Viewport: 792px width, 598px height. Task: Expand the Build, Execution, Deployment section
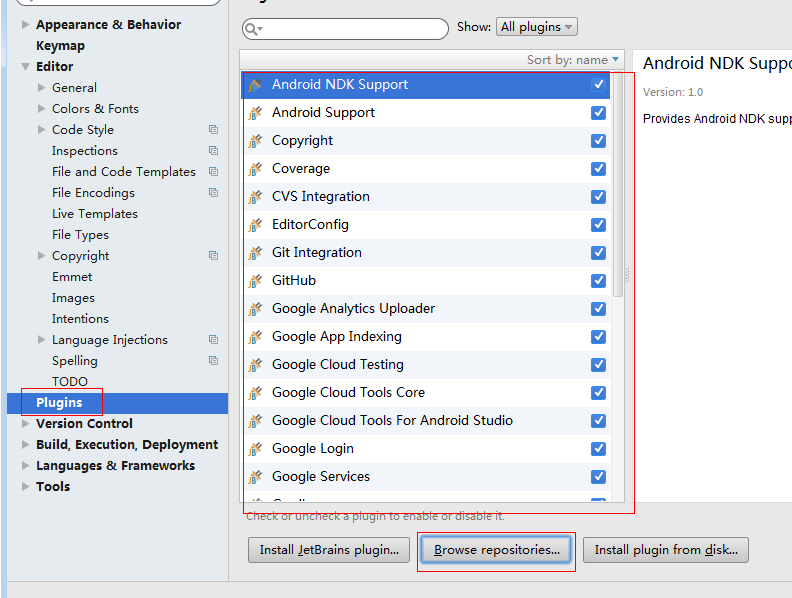(x=25, y=444)
